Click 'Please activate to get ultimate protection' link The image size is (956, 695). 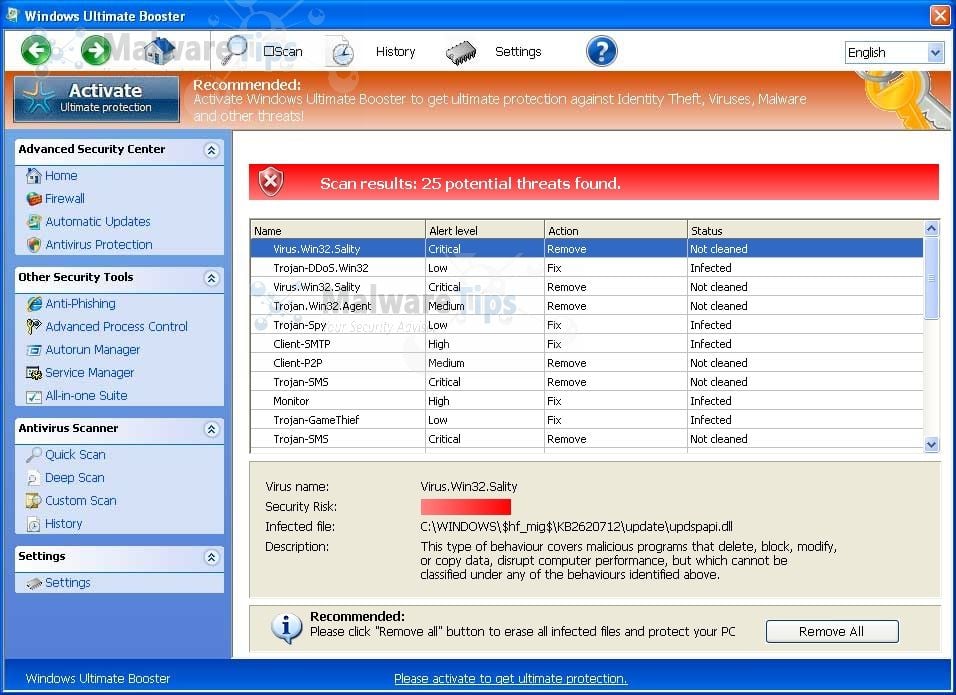(510, 678)
